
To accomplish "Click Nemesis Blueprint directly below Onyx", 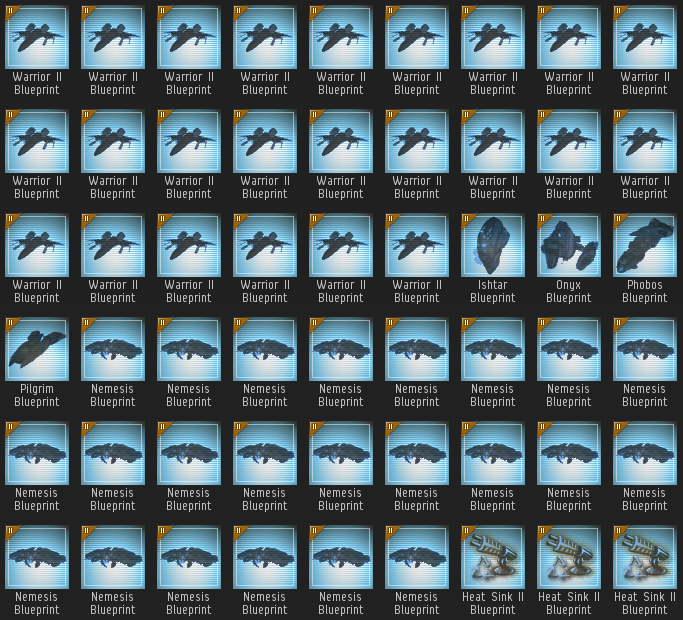I will pos(568,349).
